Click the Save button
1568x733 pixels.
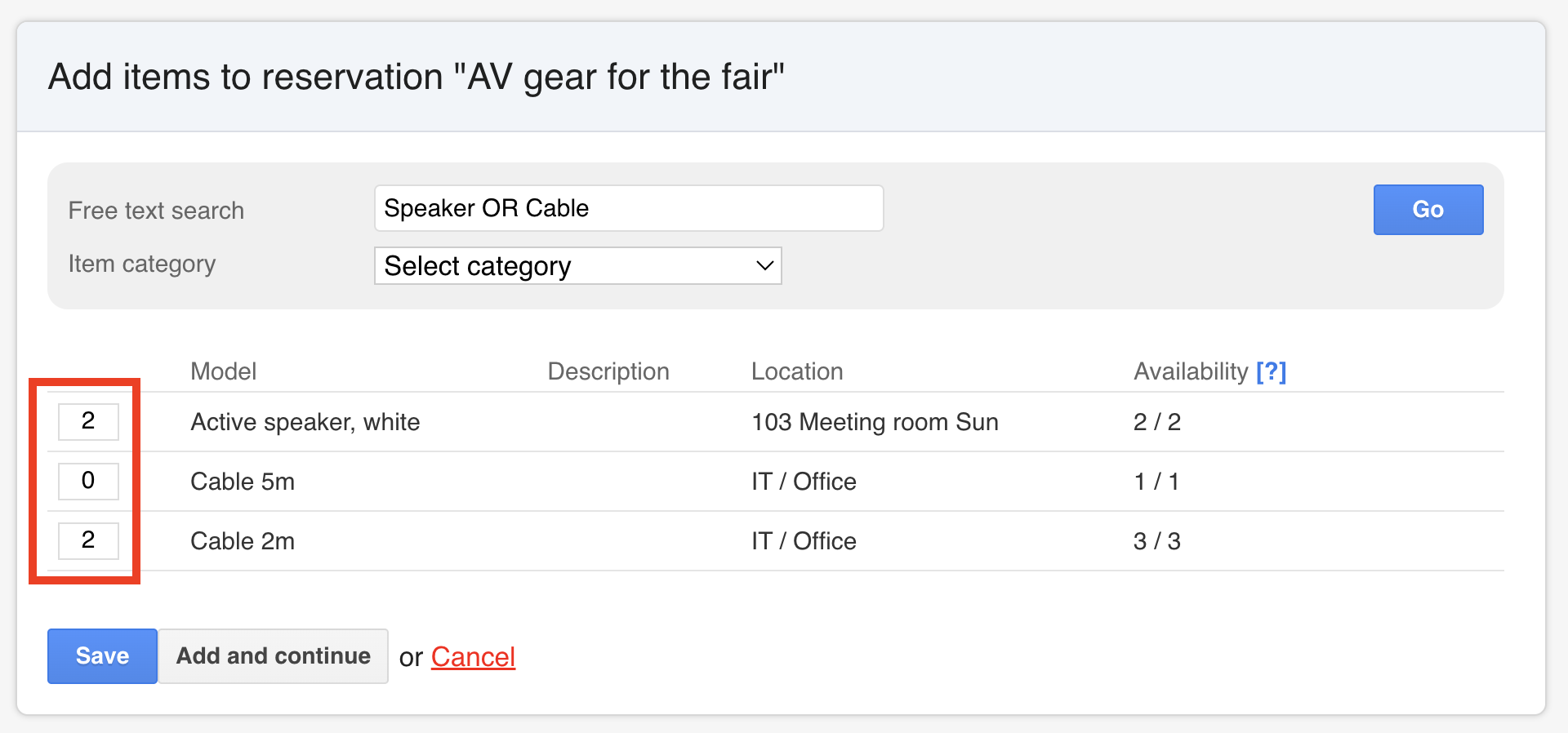tap(102, 655)
